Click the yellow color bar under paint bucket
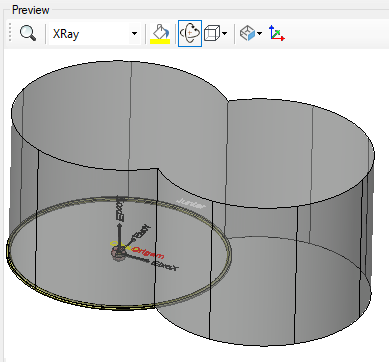Screen dimensions: 389x362 (160, 41)
